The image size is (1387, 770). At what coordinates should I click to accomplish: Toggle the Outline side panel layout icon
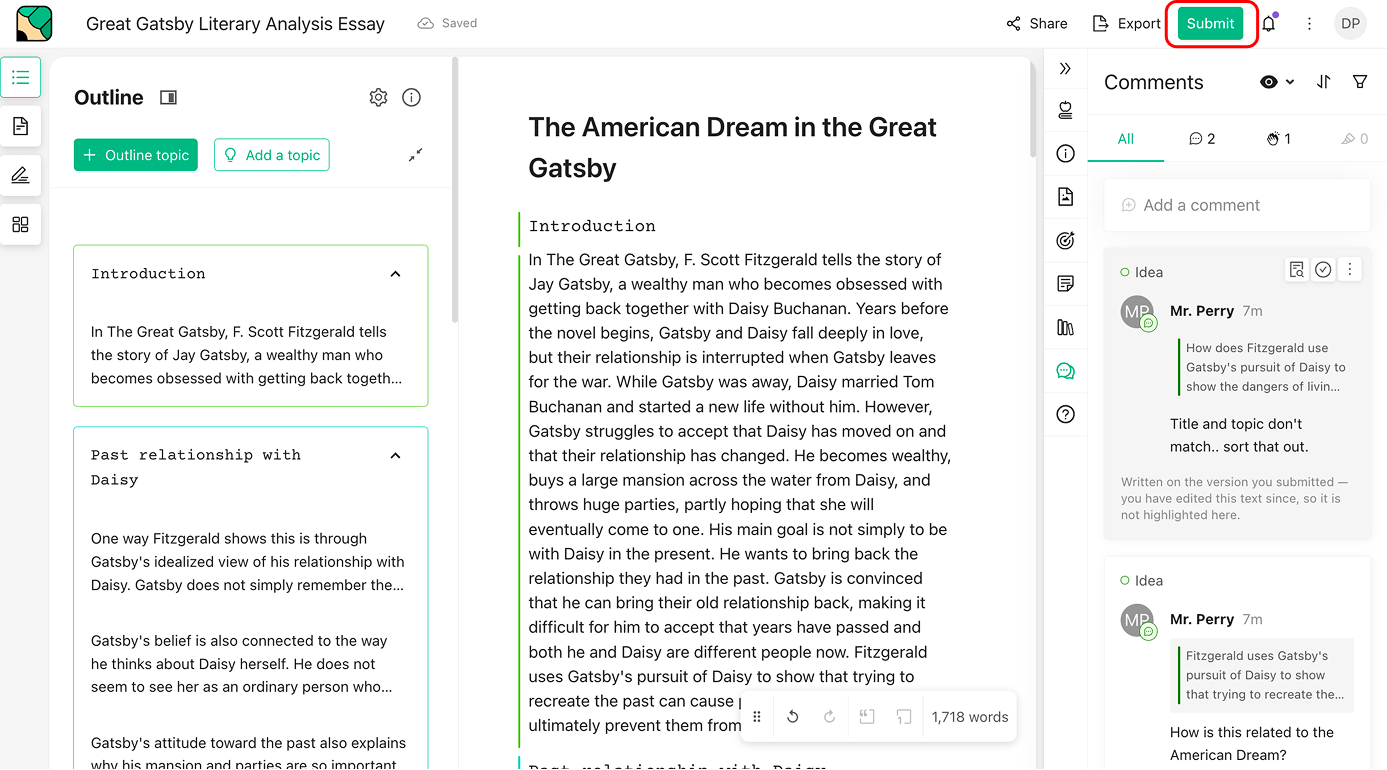(168, 97)
